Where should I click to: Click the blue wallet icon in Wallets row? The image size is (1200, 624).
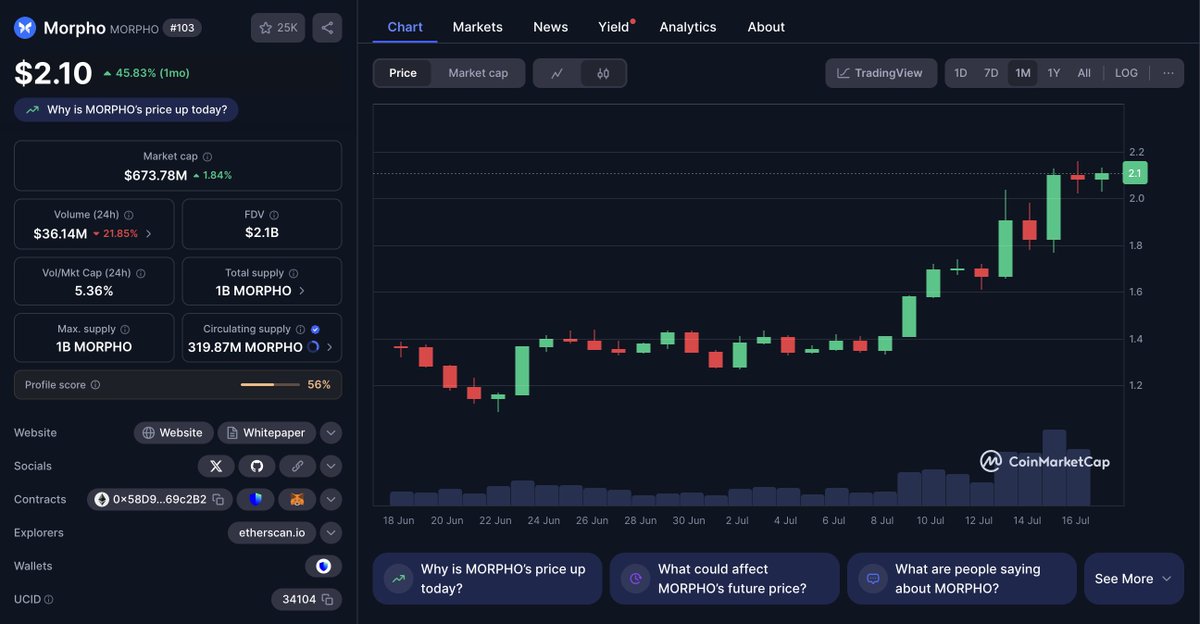tap(323, 566)
